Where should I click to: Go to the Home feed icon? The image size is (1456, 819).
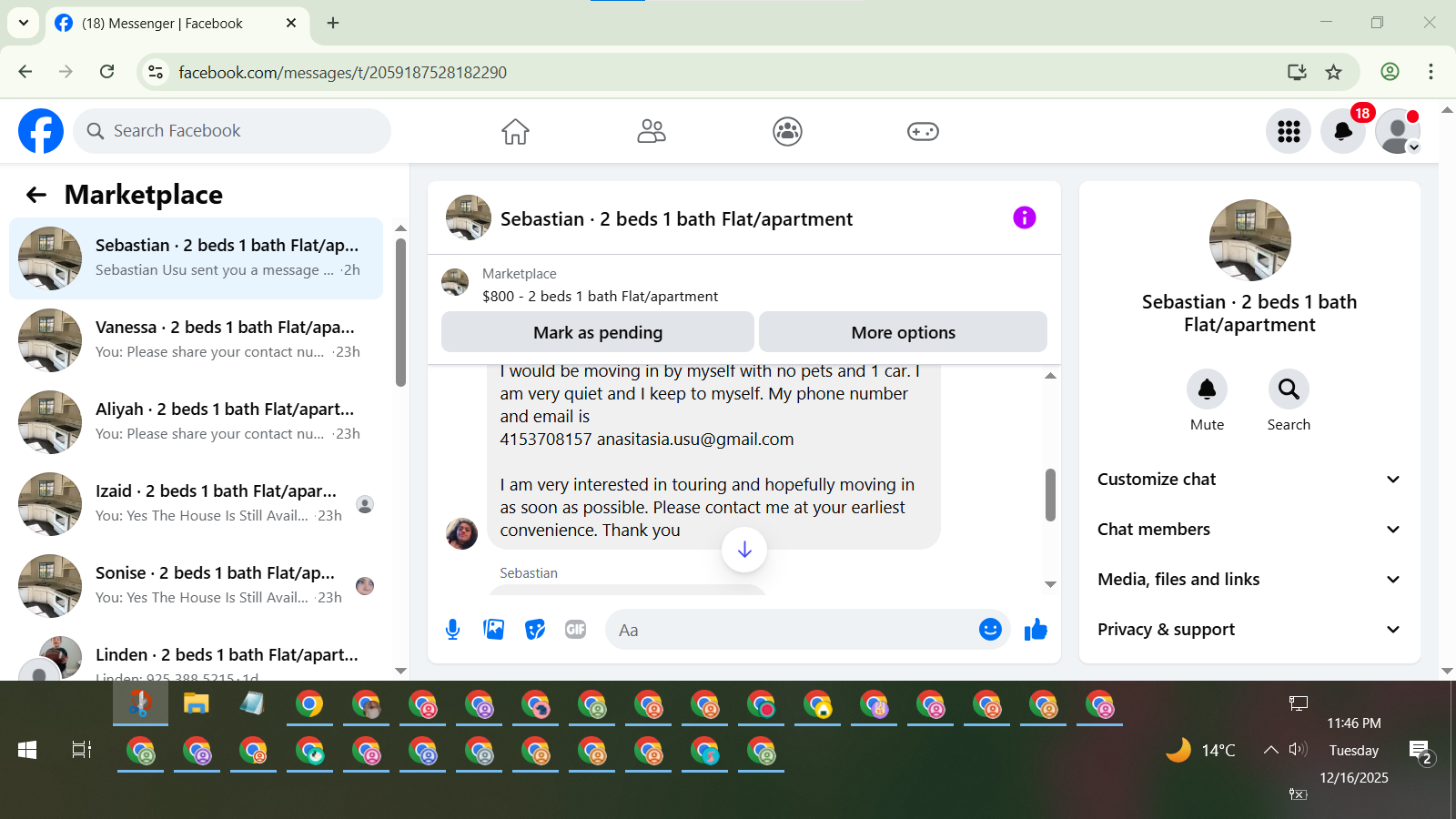pos(515,132)
